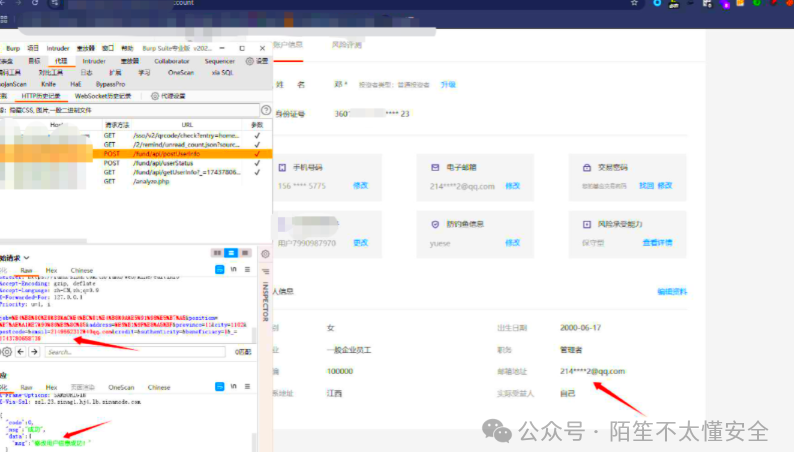
Task: Click the trade password lock icon
Action: (587, 167)
